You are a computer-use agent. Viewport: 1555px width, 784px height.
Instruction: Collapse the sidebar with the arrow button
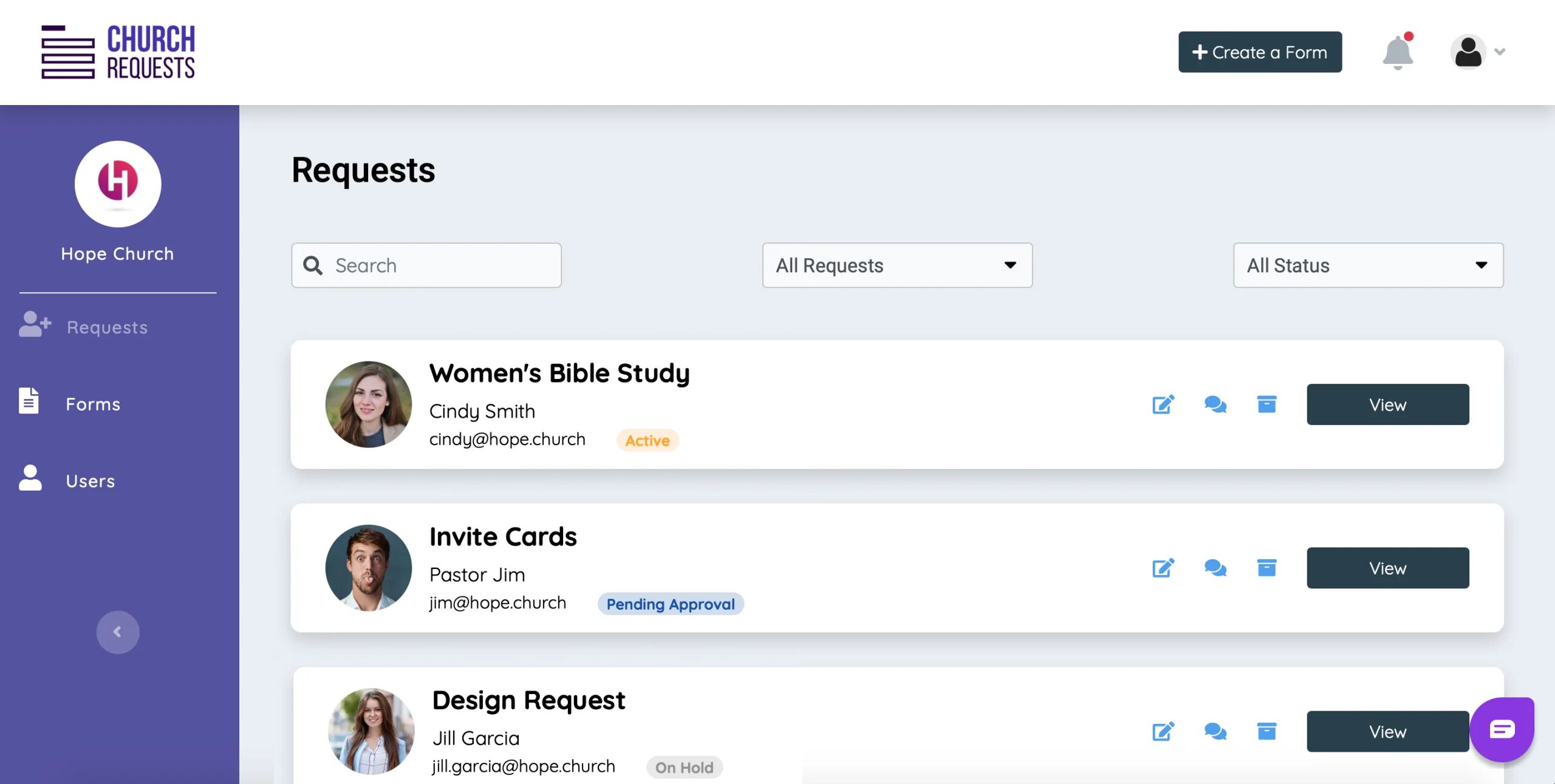pyautogui.click(x=118, y=632)
